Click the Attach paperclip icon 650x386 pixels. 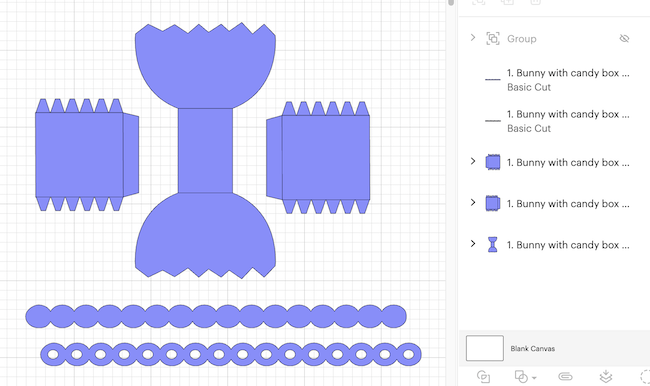(565, 376)
